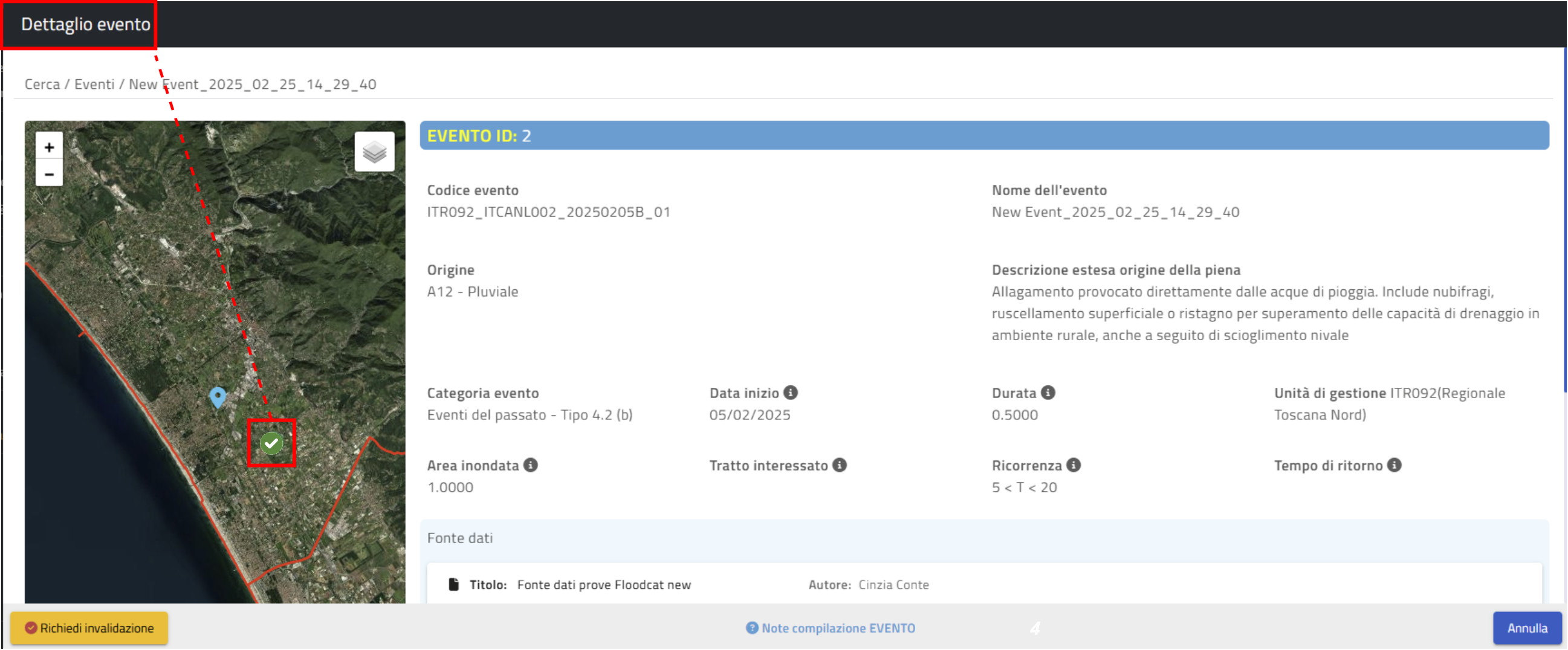Viewport: 1568px width, 650px height.
Task: Show info for Data inizio field
Action: [790, 393]
